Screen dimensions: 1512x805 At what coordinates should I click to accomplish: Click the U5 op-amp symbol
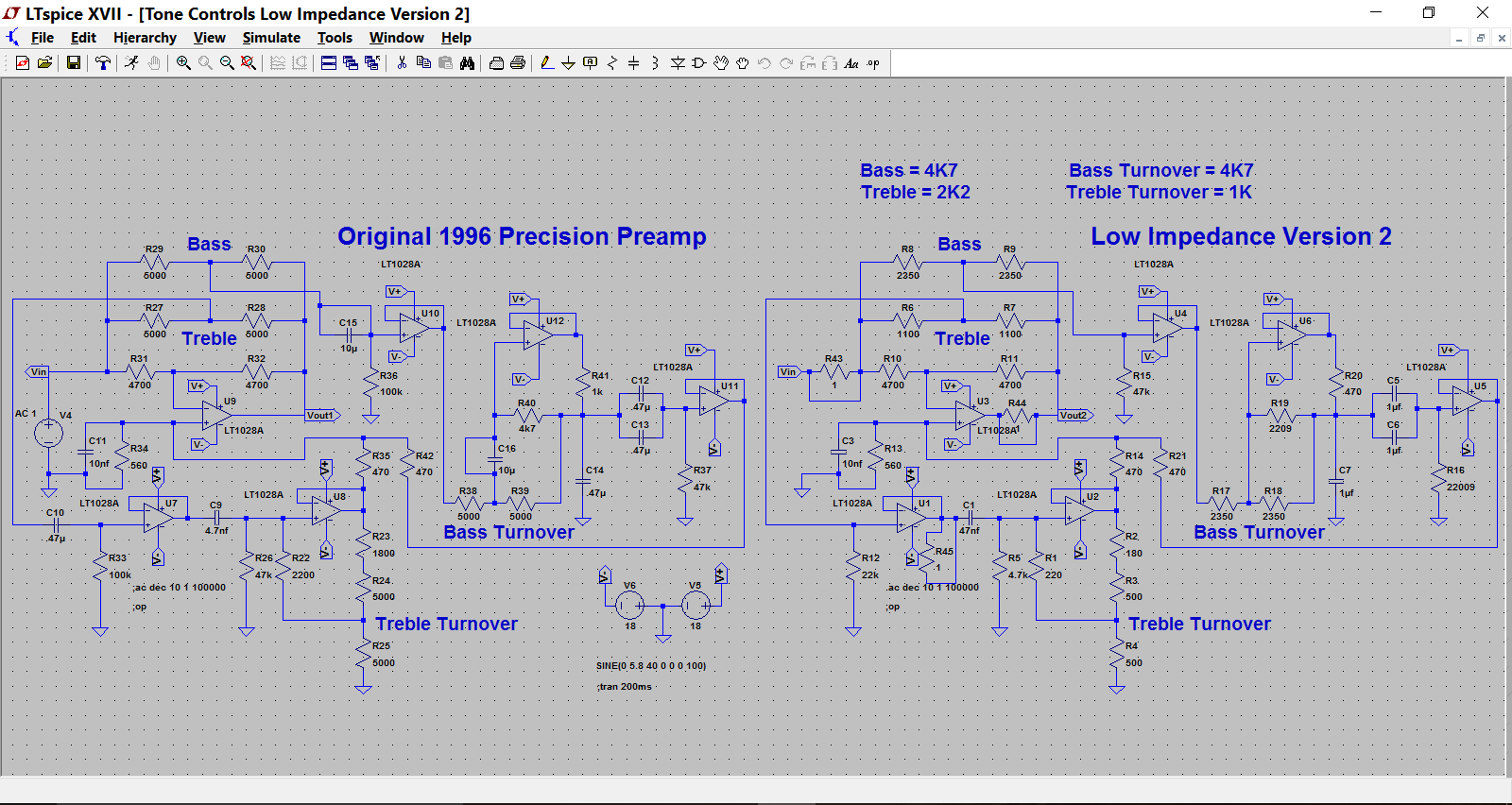pyautogui.click(x=1466, y=401)
